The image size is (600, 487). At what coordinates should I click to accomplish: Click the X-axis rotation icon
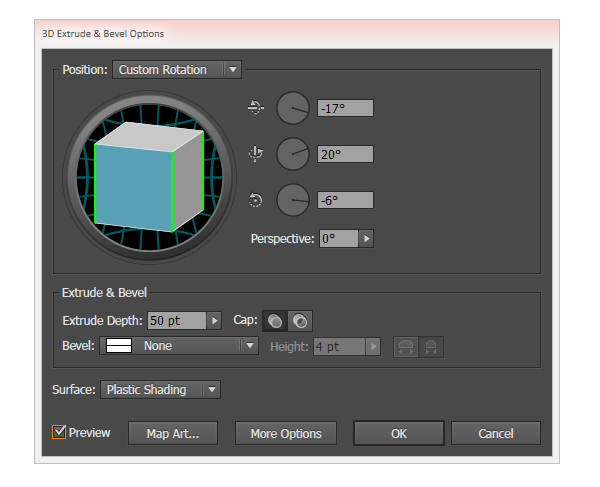255,107
